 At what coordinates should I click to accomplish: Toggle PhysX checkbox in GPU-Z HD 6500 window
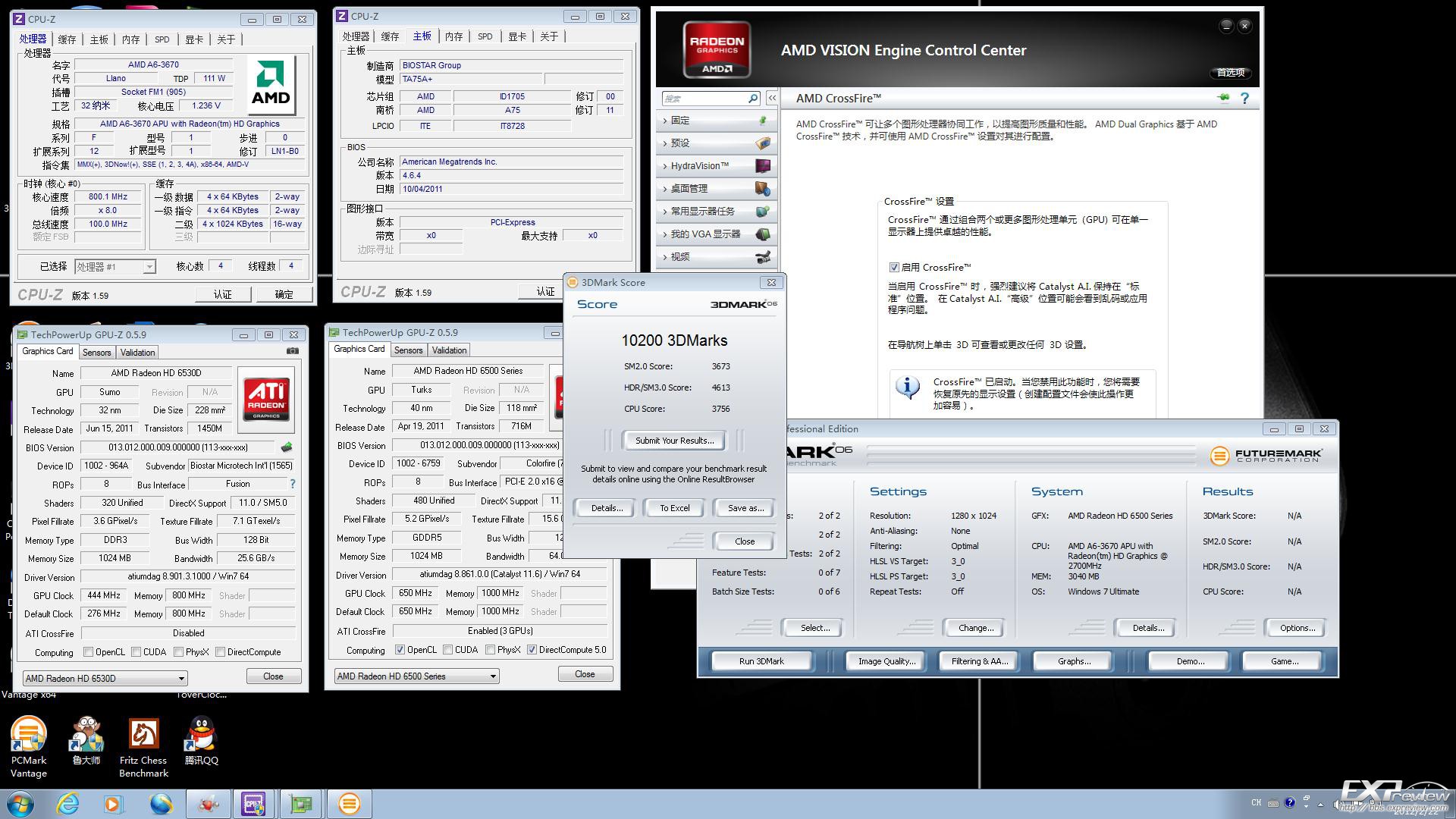pyautogui.click(x=491, y=650)
